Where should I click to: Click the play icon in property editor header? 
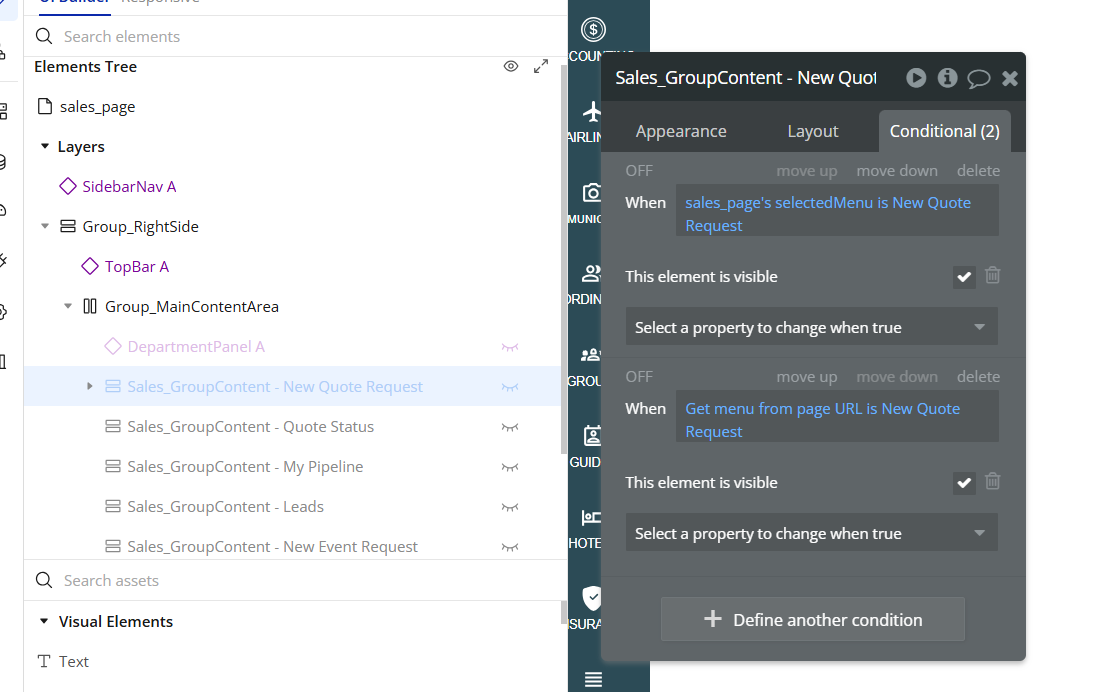point(916,78)
